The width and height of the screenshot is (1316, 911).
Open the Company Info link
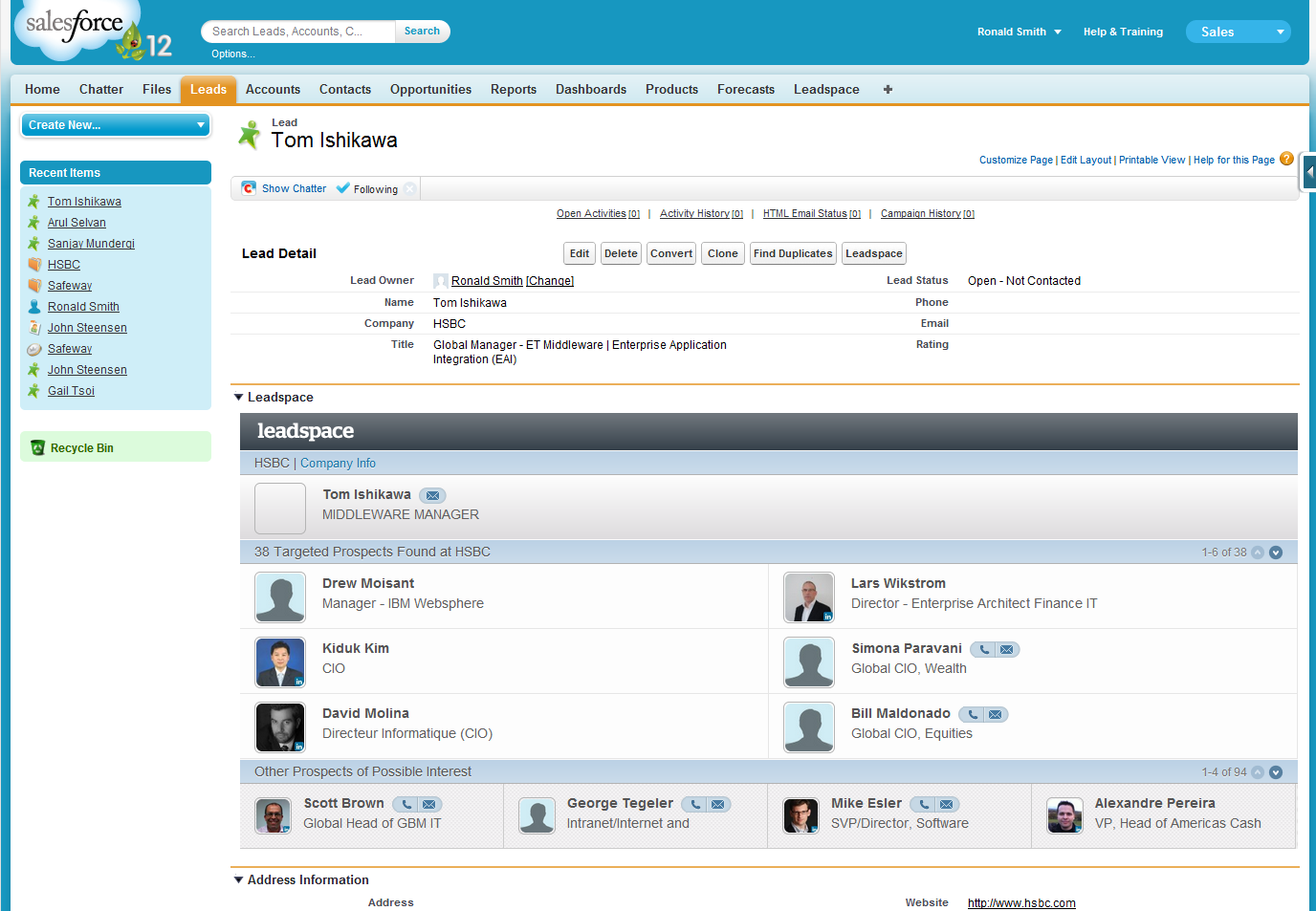(338, 464)
